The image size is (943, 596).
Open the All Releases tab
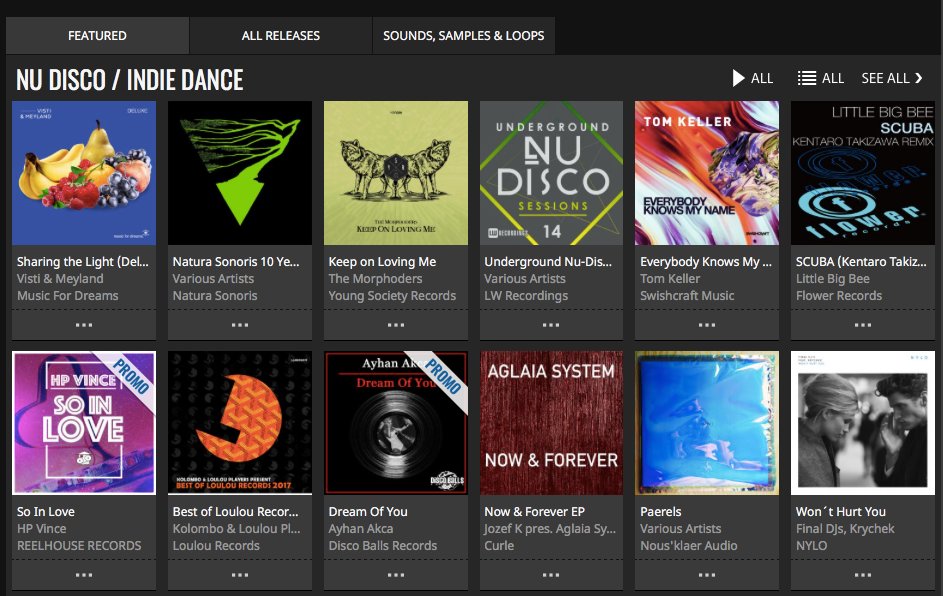coord(281,35)
